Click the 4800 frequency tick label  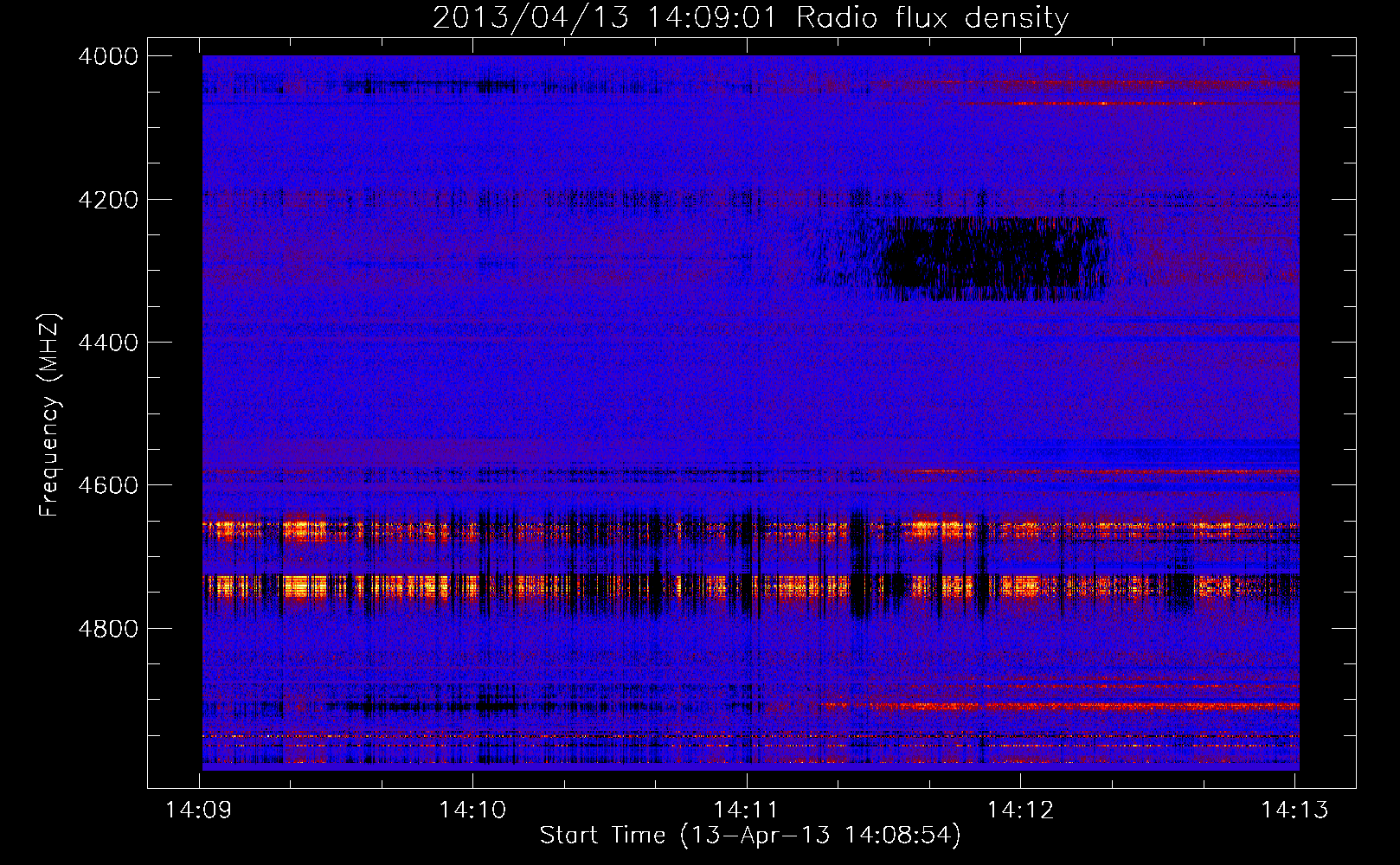pos(108,628)
